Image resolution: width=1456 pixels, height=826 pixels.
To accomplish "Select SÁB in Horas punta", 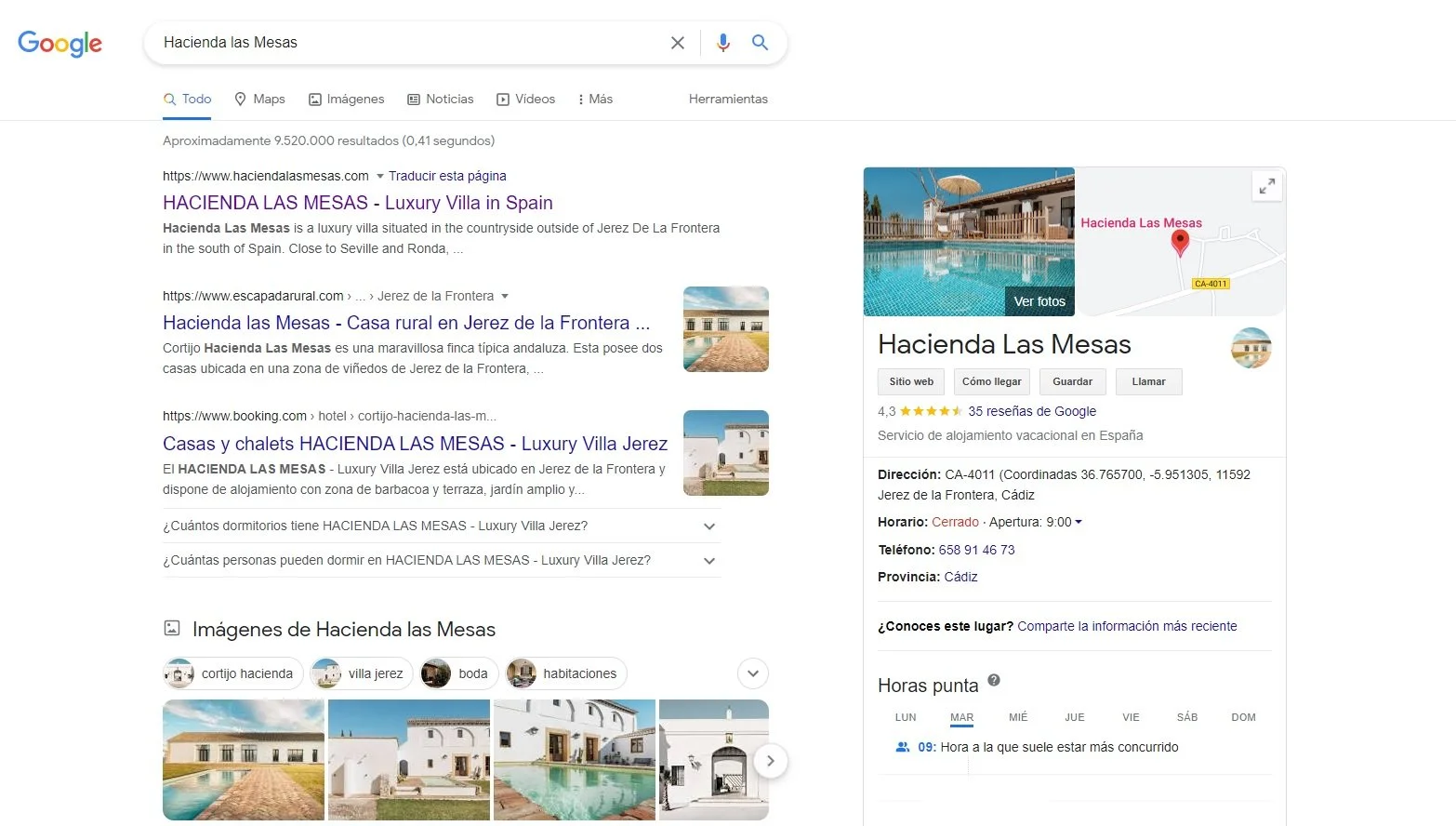I will 1187,717.
